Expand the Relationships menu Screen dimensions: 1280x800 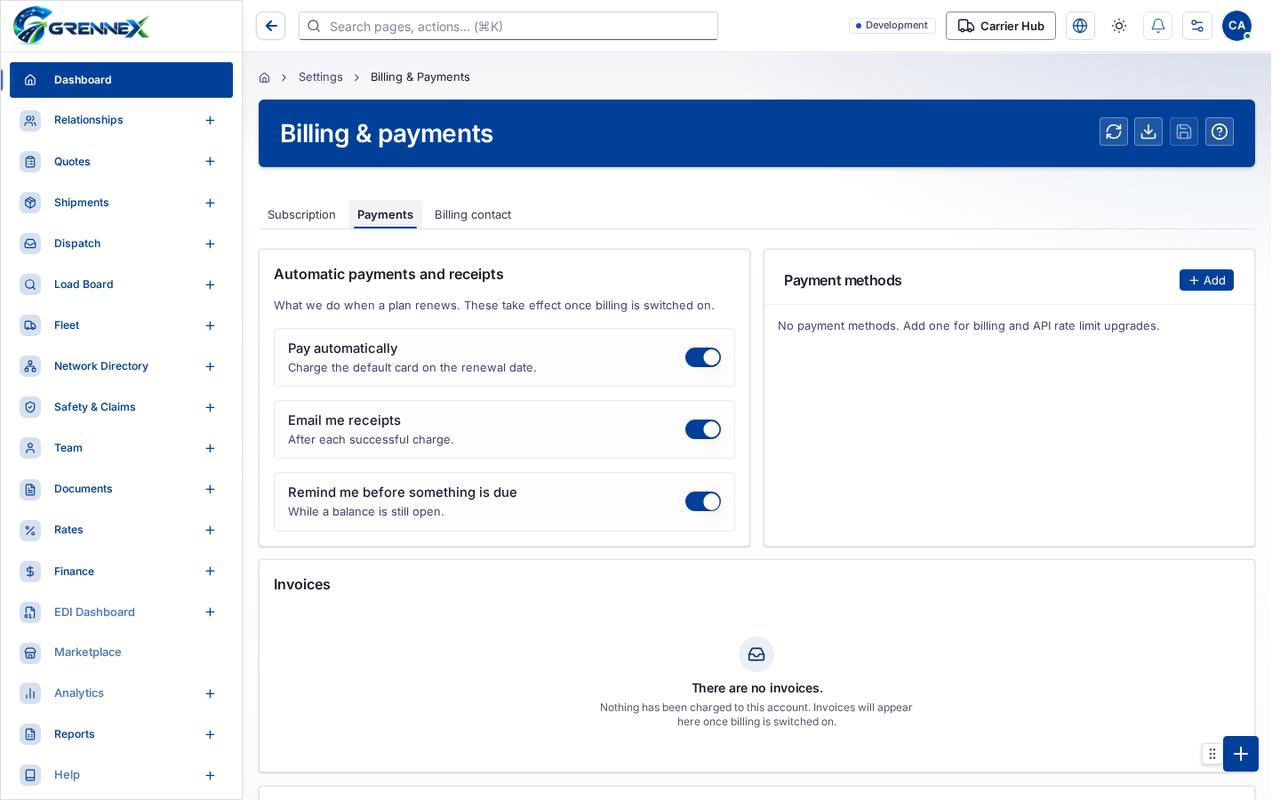[x=210, y=120]
